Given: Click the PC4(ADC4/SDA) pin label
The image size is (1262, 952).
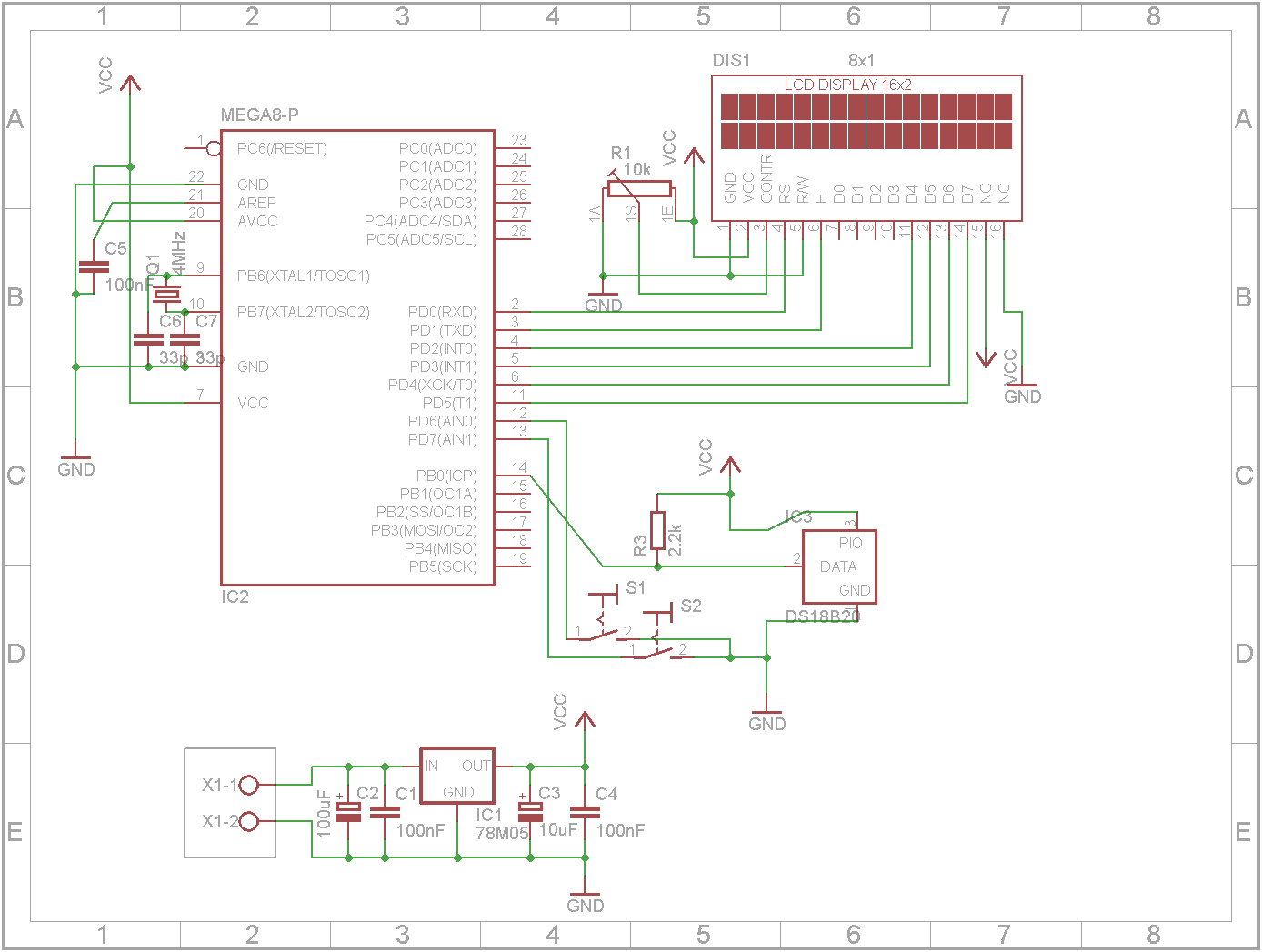Looking at the screenshot, I should tap(421, 221).
